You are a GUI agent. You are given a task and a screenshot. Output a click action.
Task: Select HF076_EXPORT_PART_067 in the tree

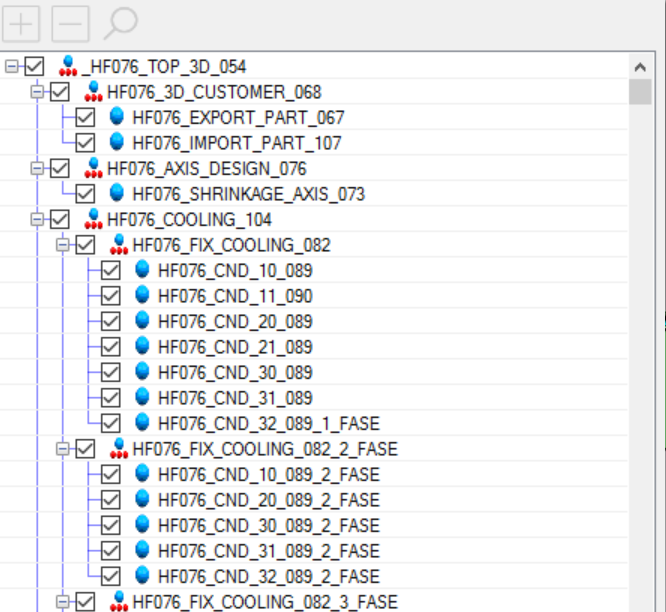pos(238,118)
